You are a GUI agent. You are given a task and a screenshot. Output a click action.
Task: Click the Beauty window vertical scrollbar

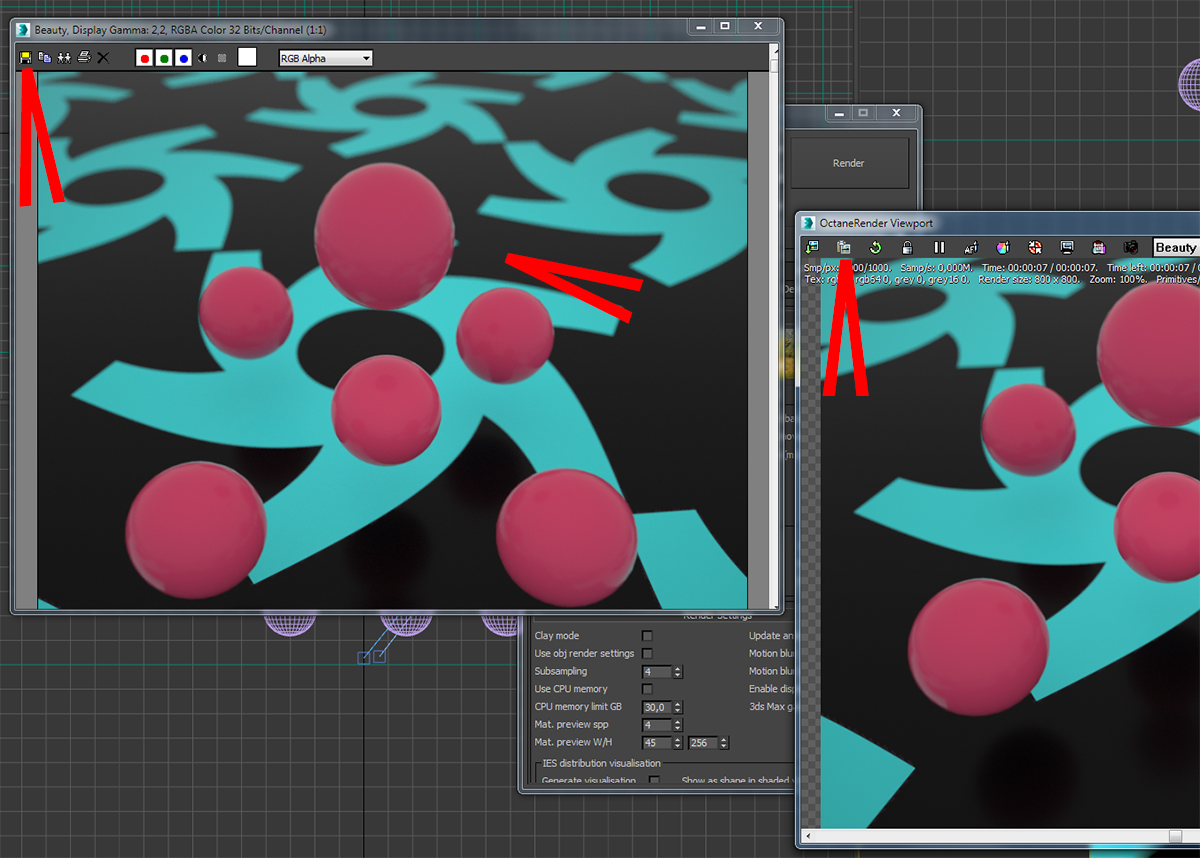774,325
